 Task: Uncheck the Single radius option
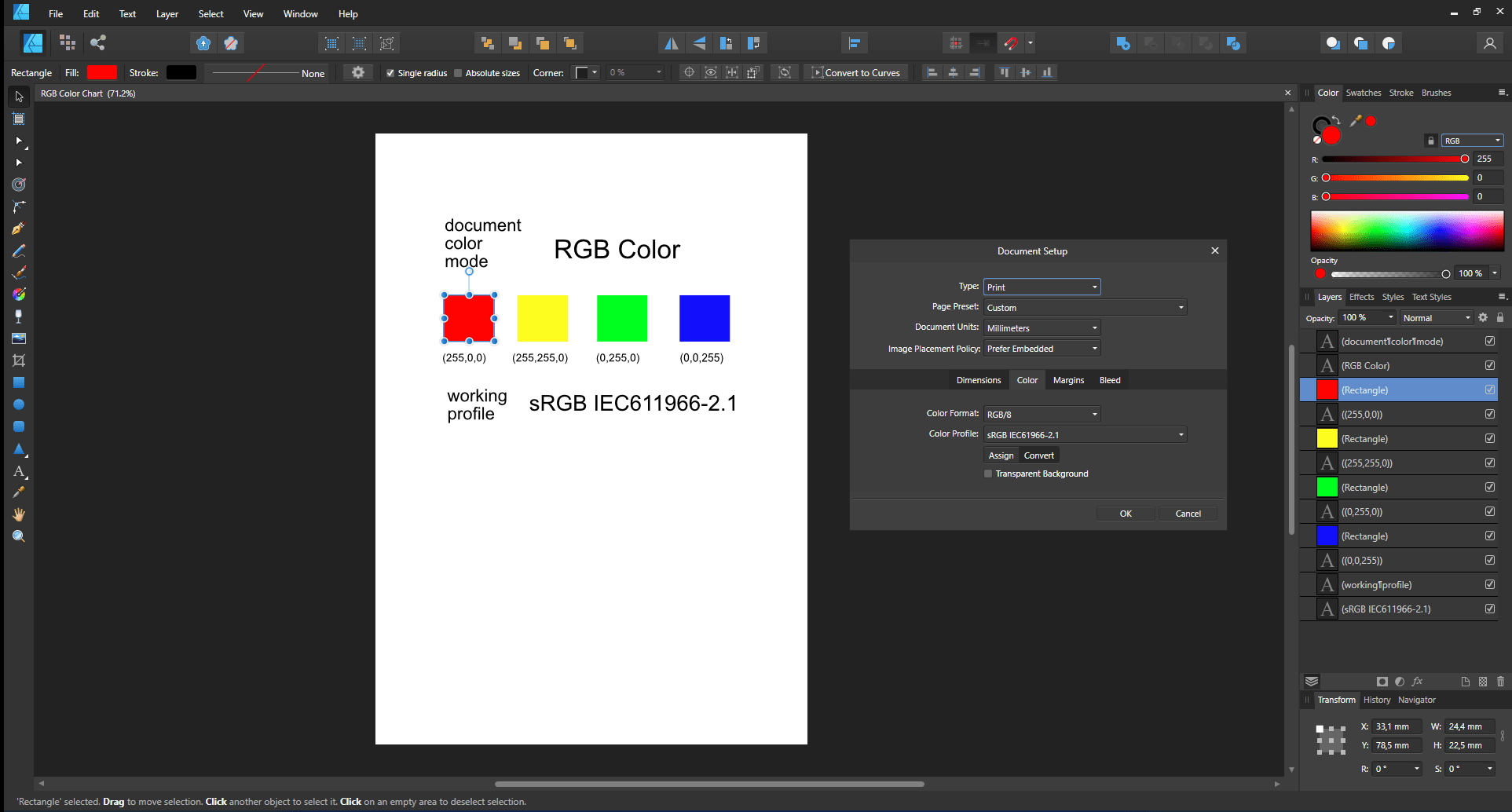coord(390,73)
